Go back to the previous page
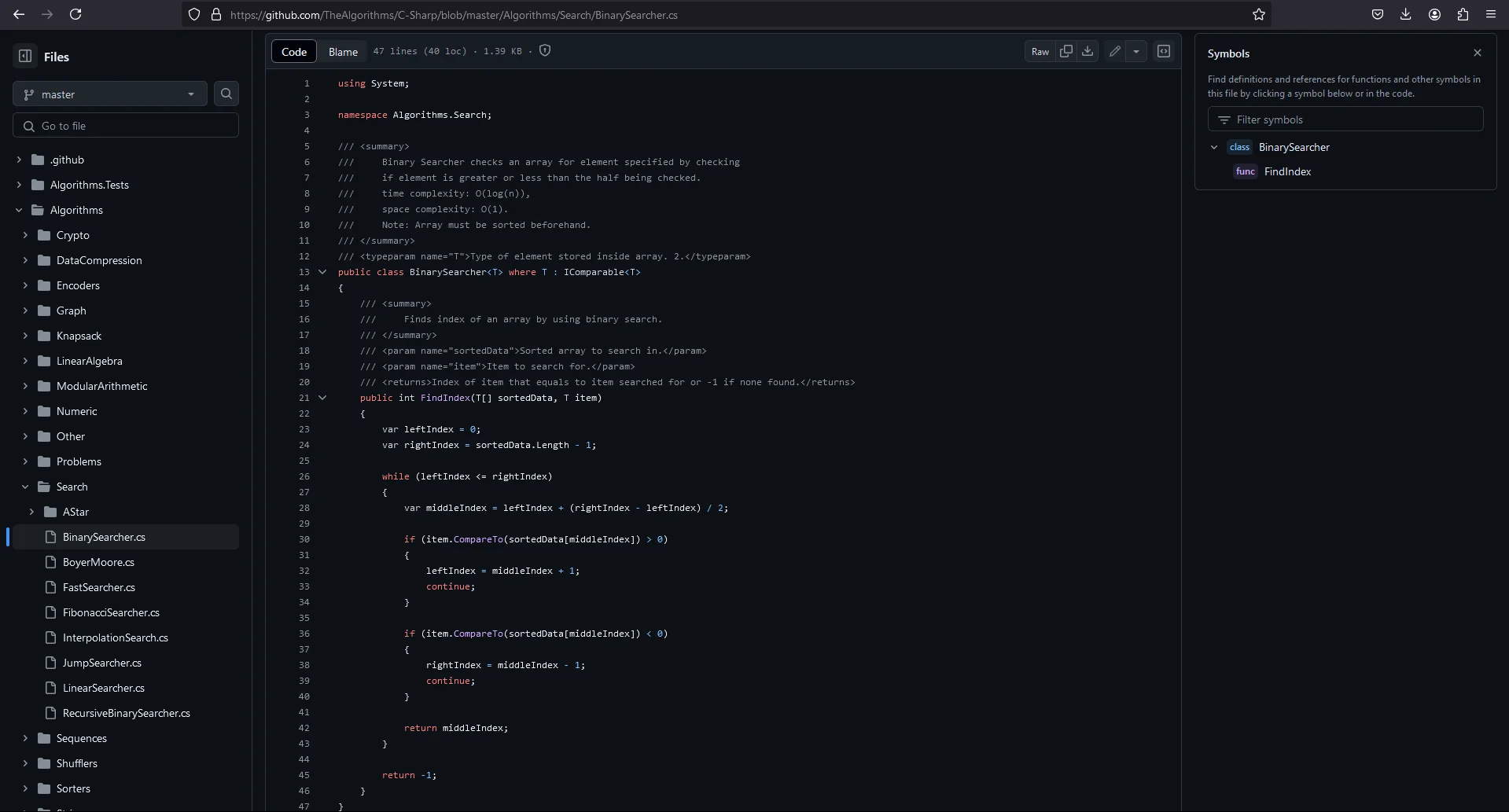The width and height of the screenshot is (1509, 812). (x=19, y=14)
